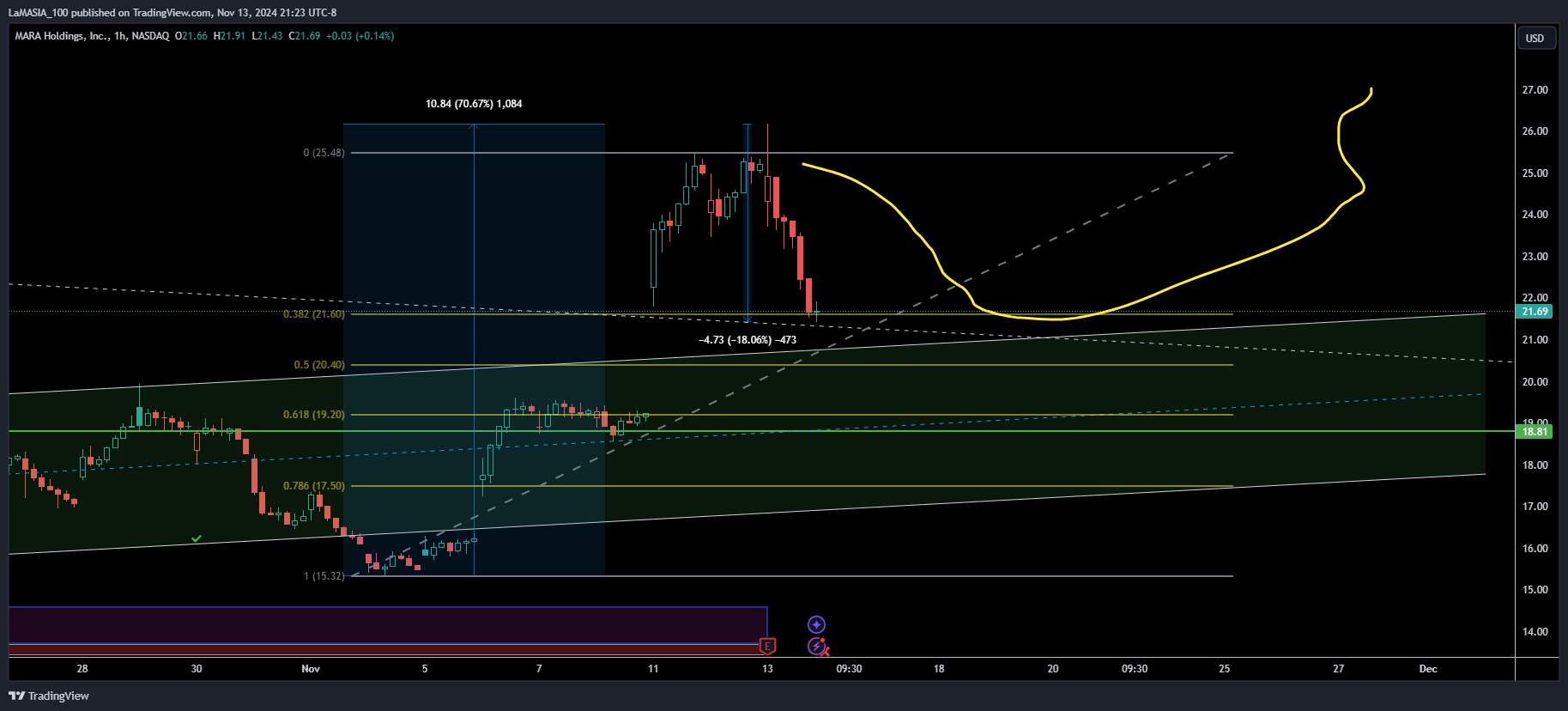Select the Fib level label 1 (15.32)
Image resolution: width=1568 pixels, height=711 pixels.
(324, 576)
